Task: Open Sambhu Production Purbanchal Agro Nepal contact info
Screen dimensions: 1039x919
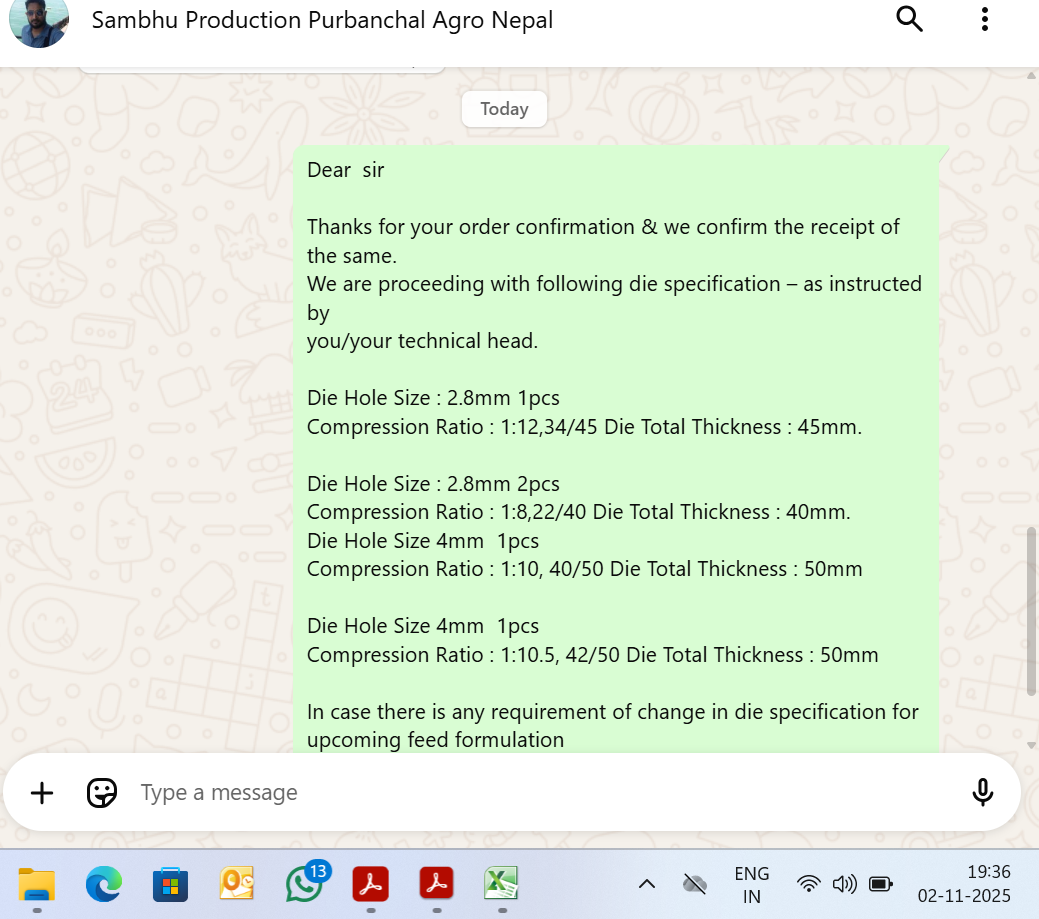Action: click(322, 20)
